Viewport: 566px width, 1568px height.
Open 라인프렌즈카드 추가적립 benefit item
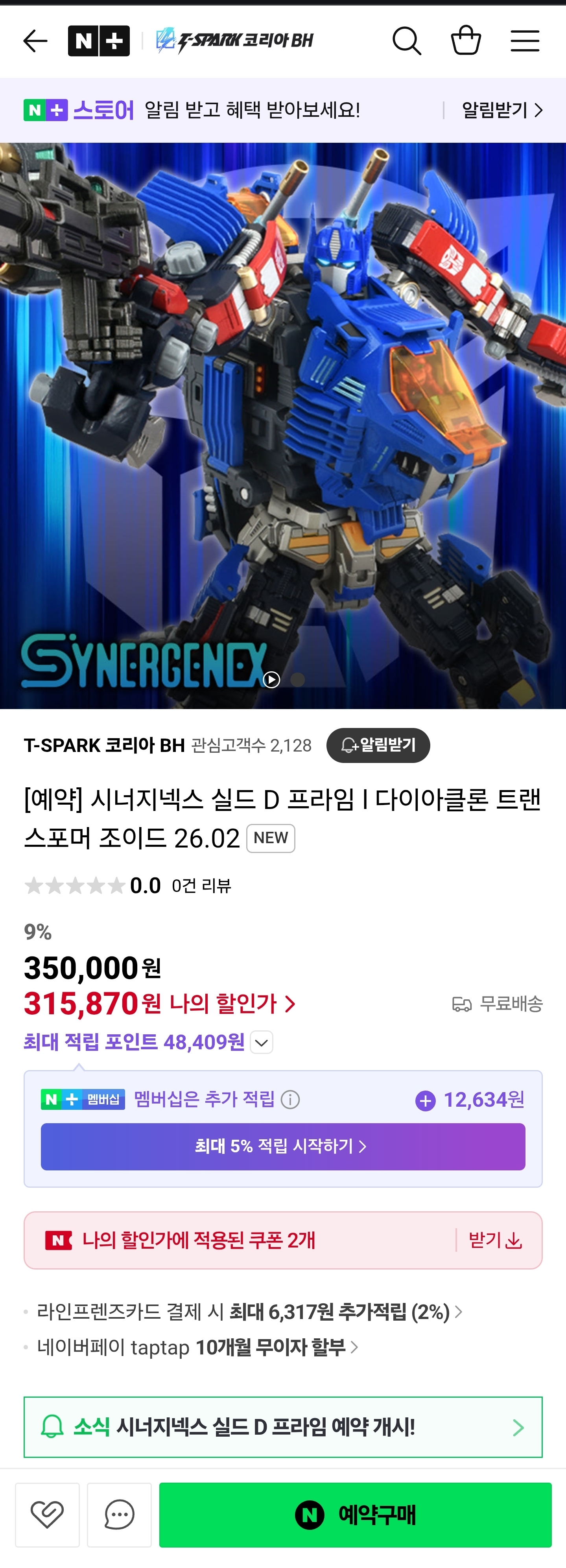click(x=249, y=1312)
